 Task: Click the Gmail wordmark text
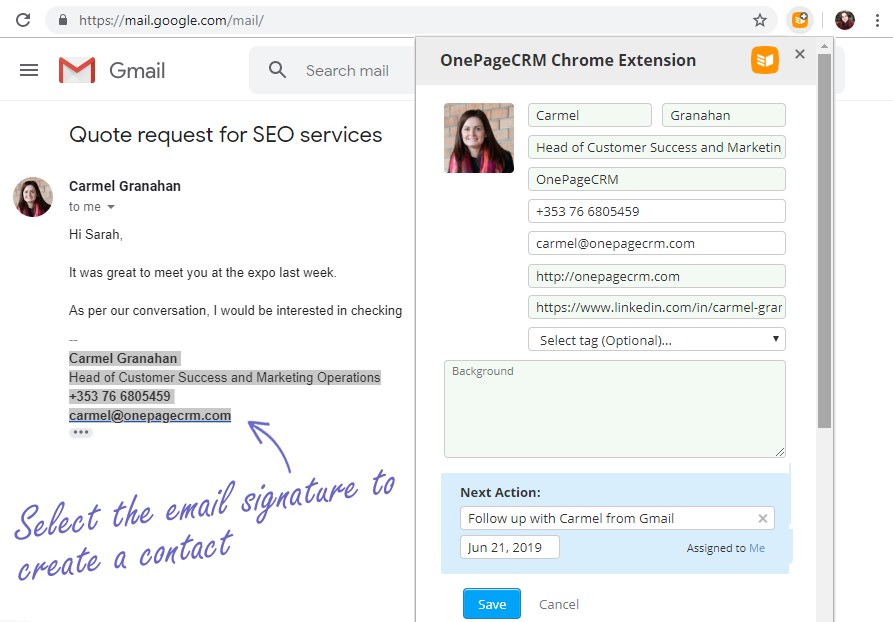click(x=137, y=71)
